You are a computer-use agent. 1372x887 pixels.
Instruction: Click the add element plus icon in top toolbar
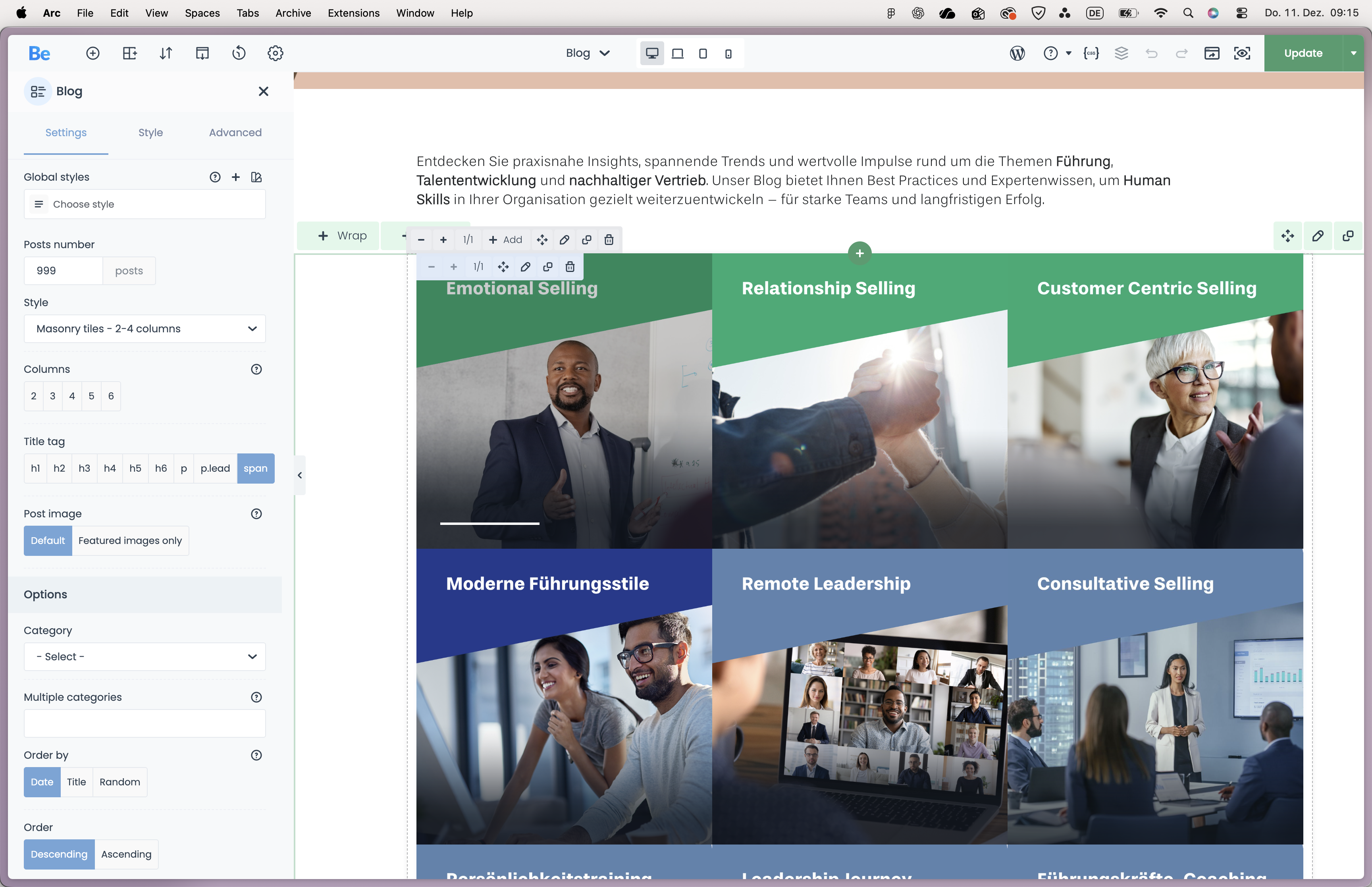pyautogui.click(x=92, y=53)
